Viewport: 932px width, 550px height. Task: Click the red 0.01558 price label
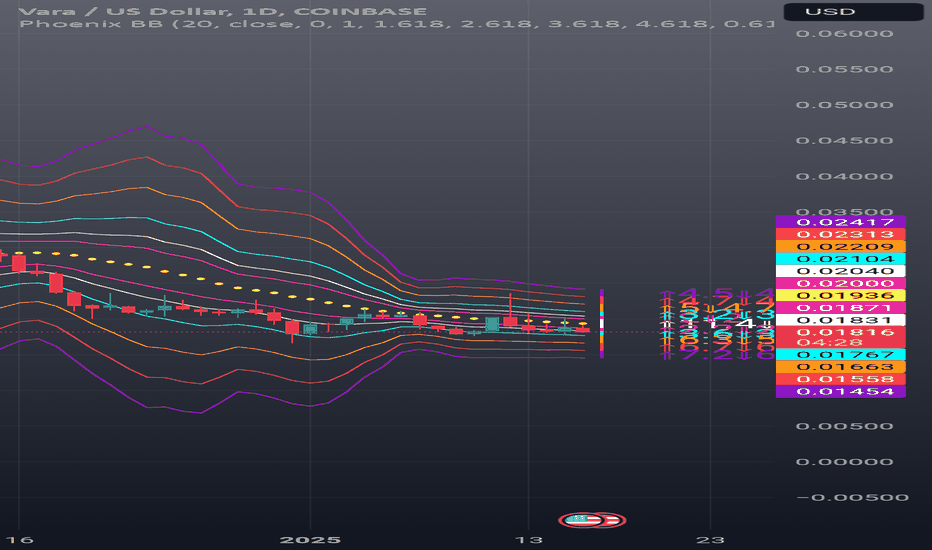pyautogui.click(x=840, y=379)
